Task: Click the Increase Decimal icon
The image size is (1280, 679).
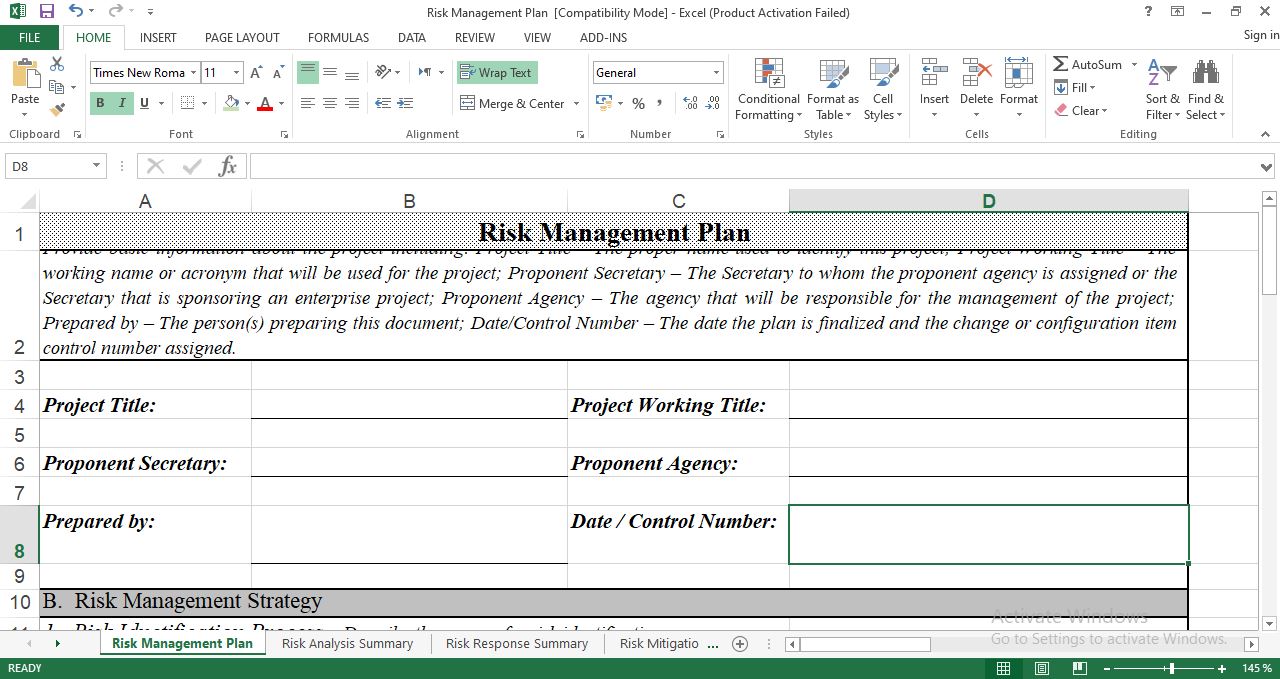Action: tap(690, 103)
